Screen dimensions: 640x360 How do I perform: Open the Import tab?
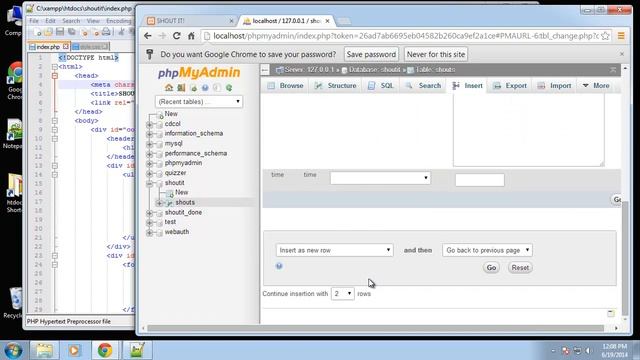554,86
